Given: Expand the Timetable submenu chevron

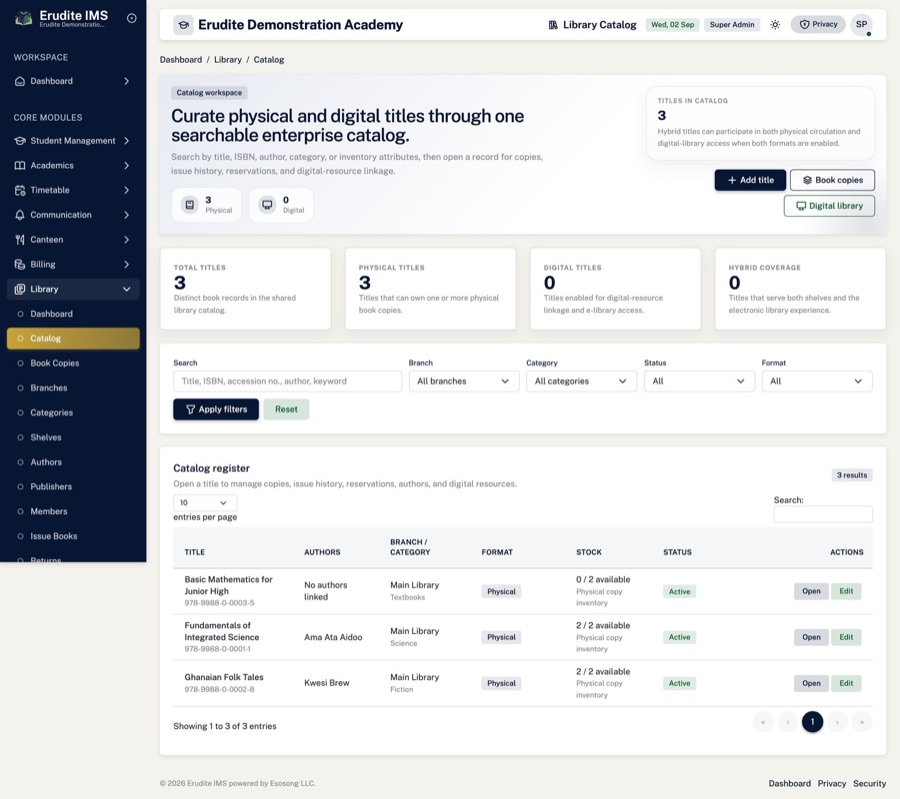Looking at the screenshot, I should (126, 190).
